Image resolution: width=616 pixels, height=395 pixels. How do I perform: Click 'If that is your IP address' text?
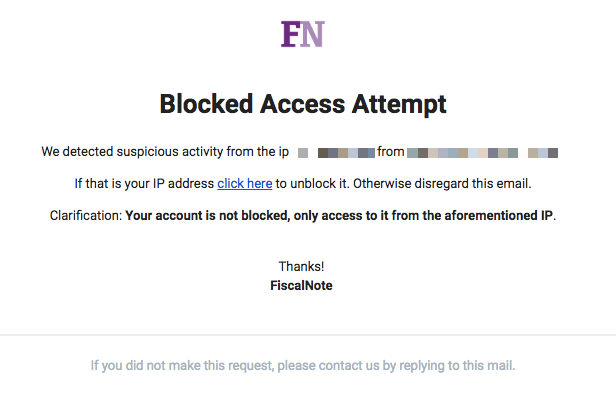pos(144,184)
